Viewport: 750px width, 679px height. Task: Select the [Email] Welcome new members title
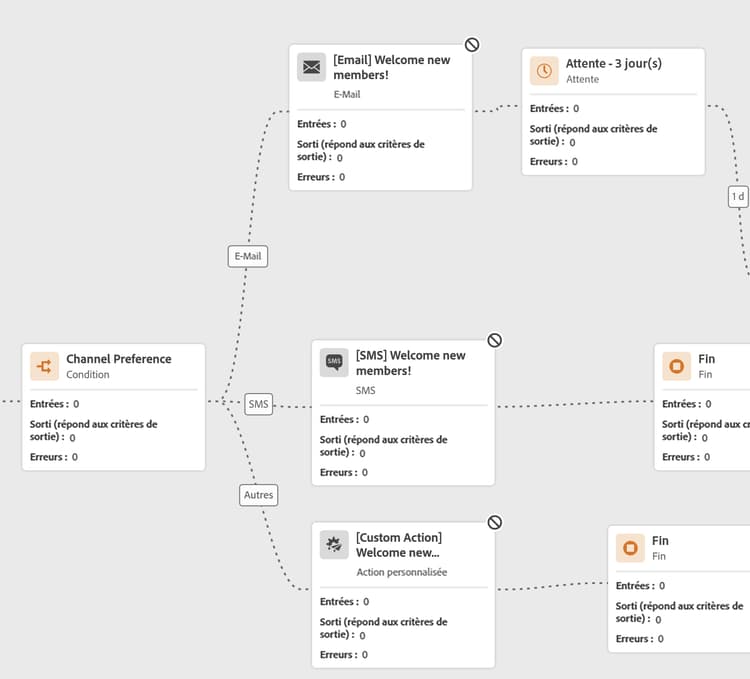(x=391, y=67)
